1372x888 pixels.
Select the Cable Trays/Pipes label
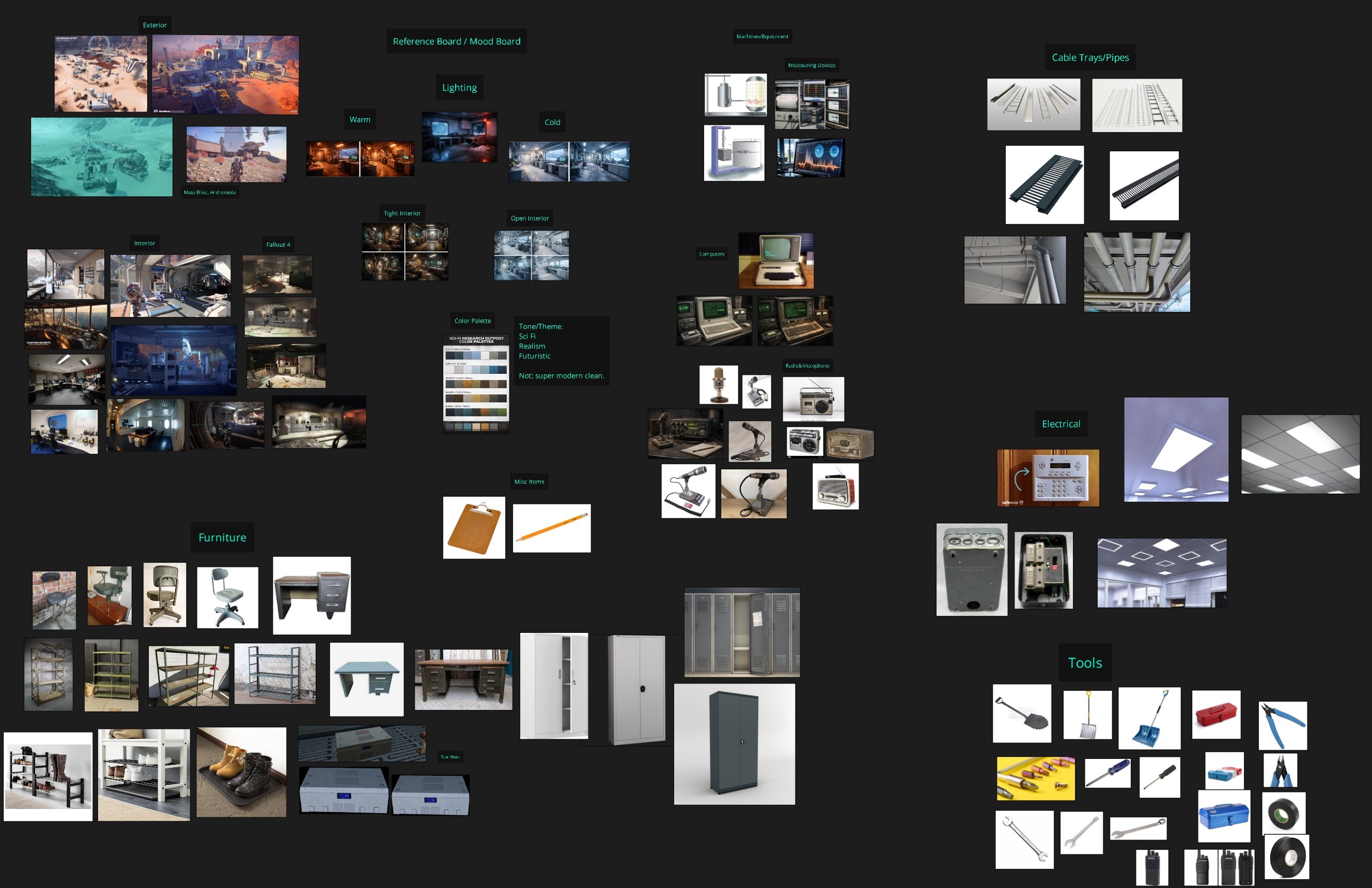pos(1089,58)
